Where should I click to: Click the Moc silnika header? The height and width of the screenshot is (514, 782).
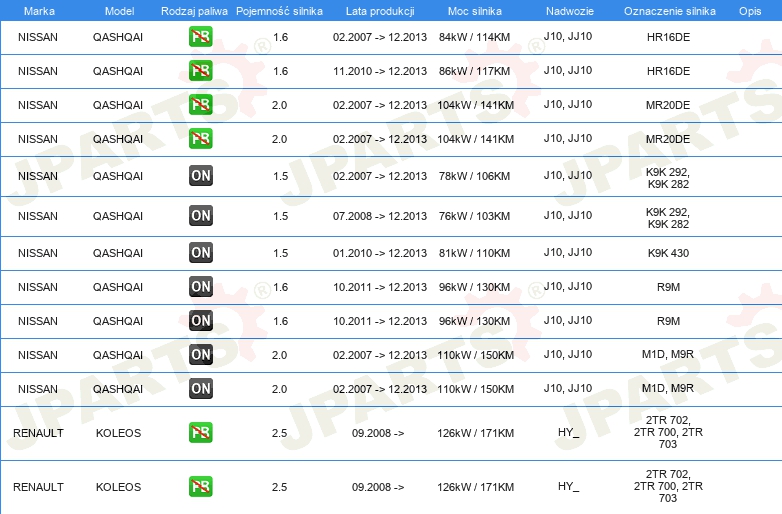pyautogui.click(x=474, y=11)
